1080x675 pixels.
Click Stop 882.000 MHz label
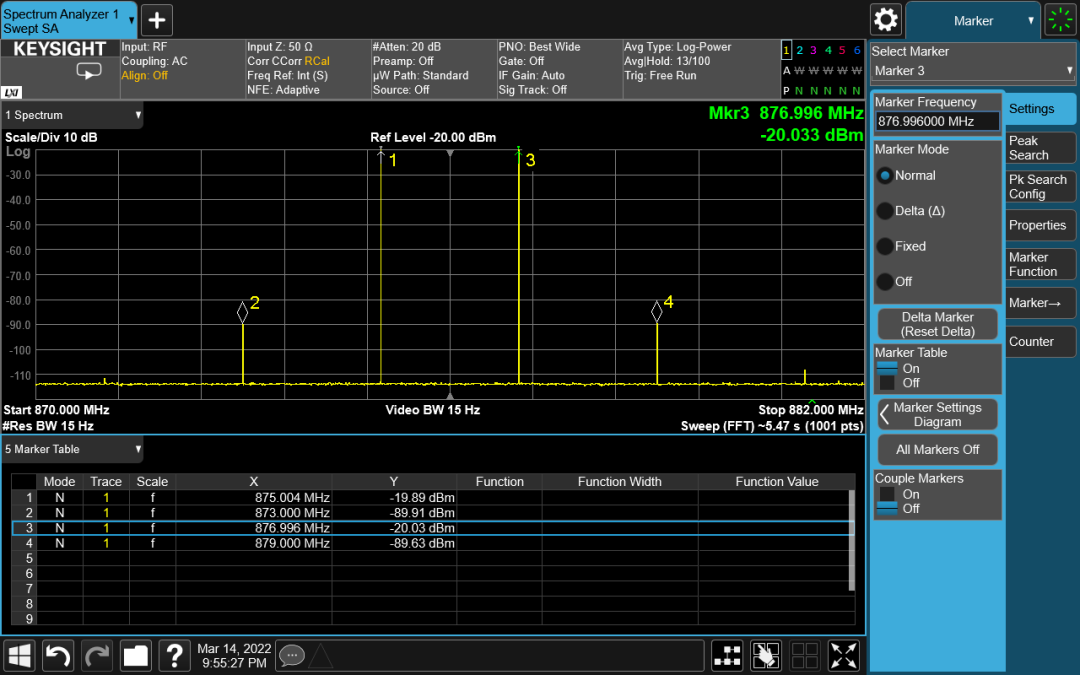pyautogui.click(x=811, y=410)
